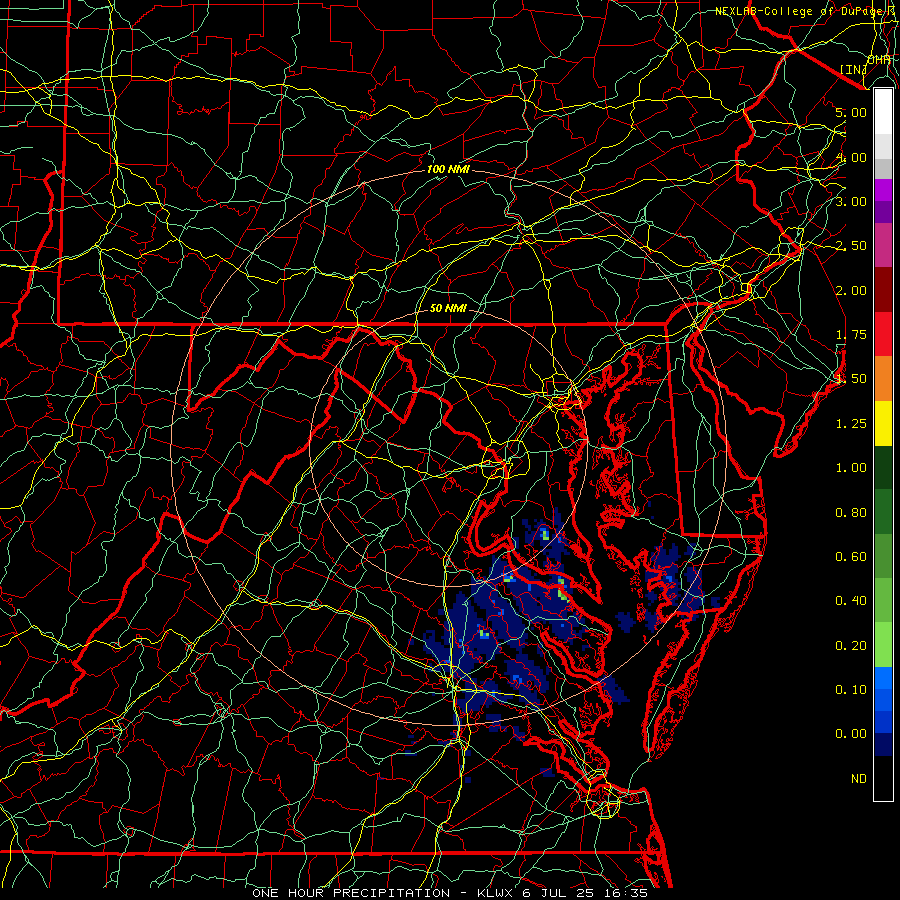Screen dimensions: 900x900
Task: Click the '3.00' scale label
Action: [x=851, y=201]
